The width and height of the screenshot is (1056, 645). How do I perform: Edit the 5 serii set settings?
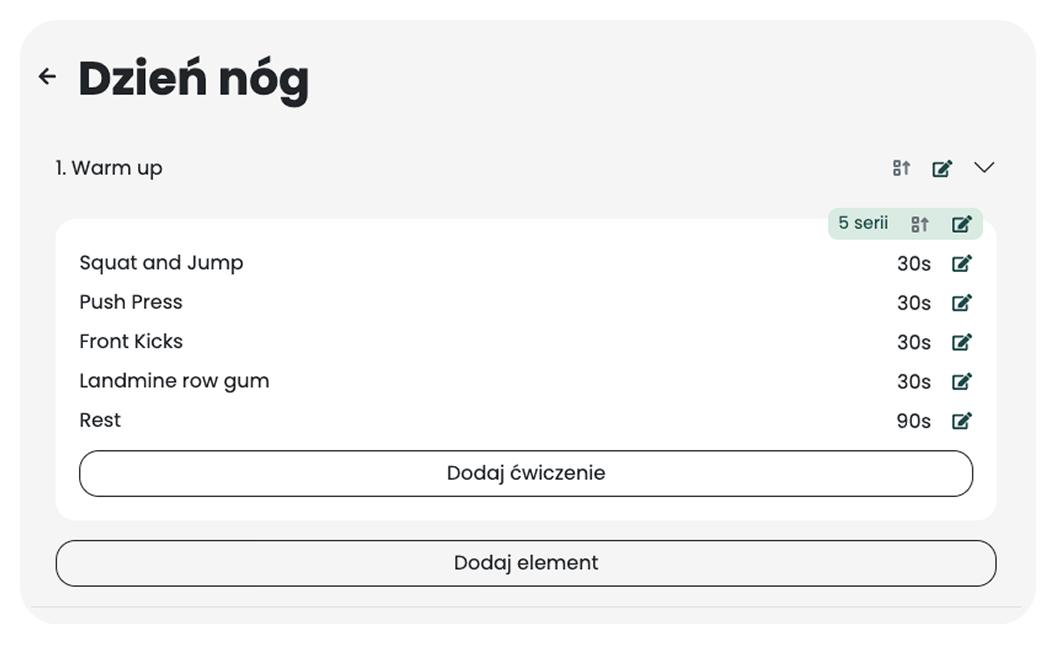[961, 224]
